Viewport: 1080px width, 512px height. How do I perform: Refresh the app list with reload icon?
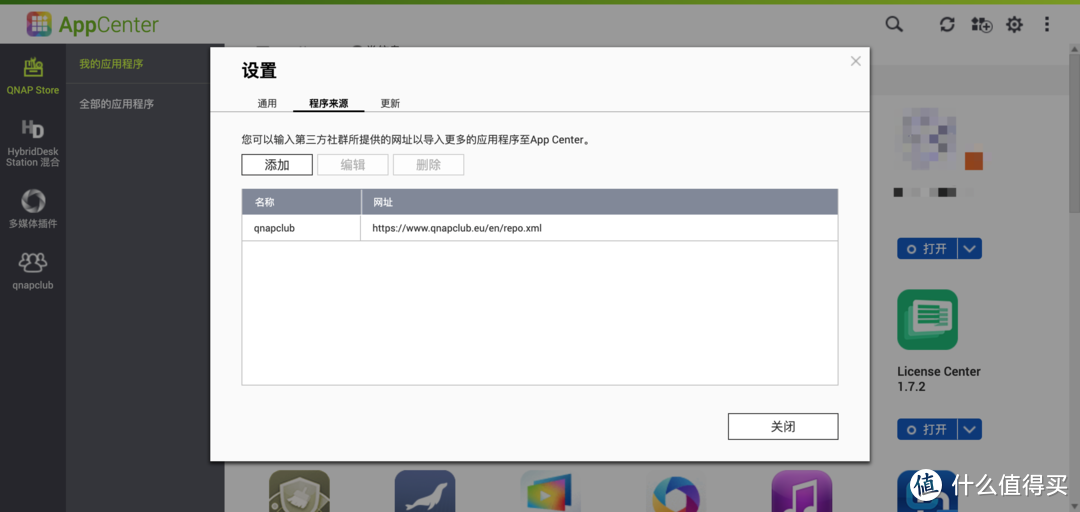tap(947, 24)
